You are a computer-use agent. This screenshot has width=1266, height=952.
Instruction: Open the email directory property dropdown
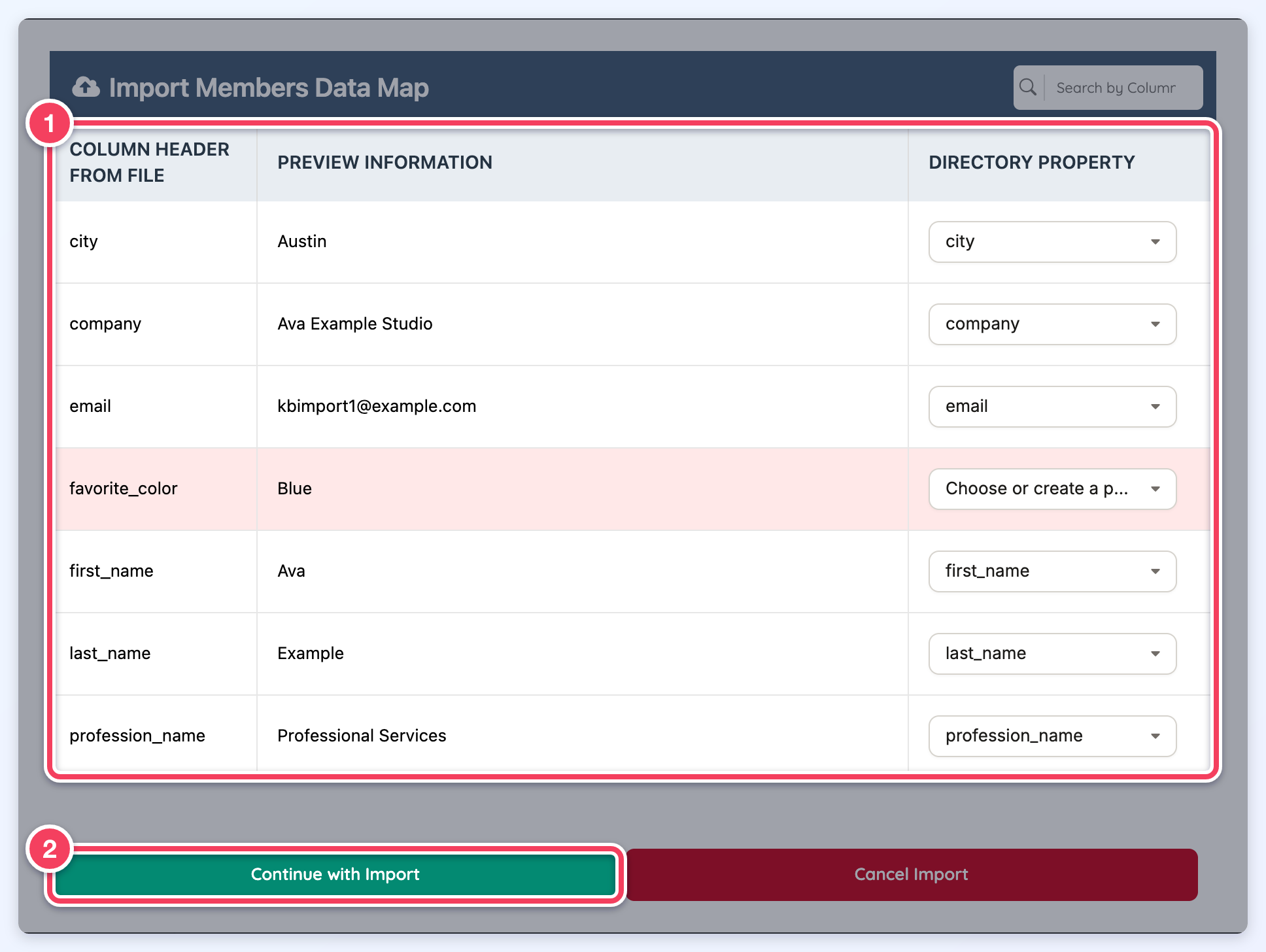pos(1052,407)
